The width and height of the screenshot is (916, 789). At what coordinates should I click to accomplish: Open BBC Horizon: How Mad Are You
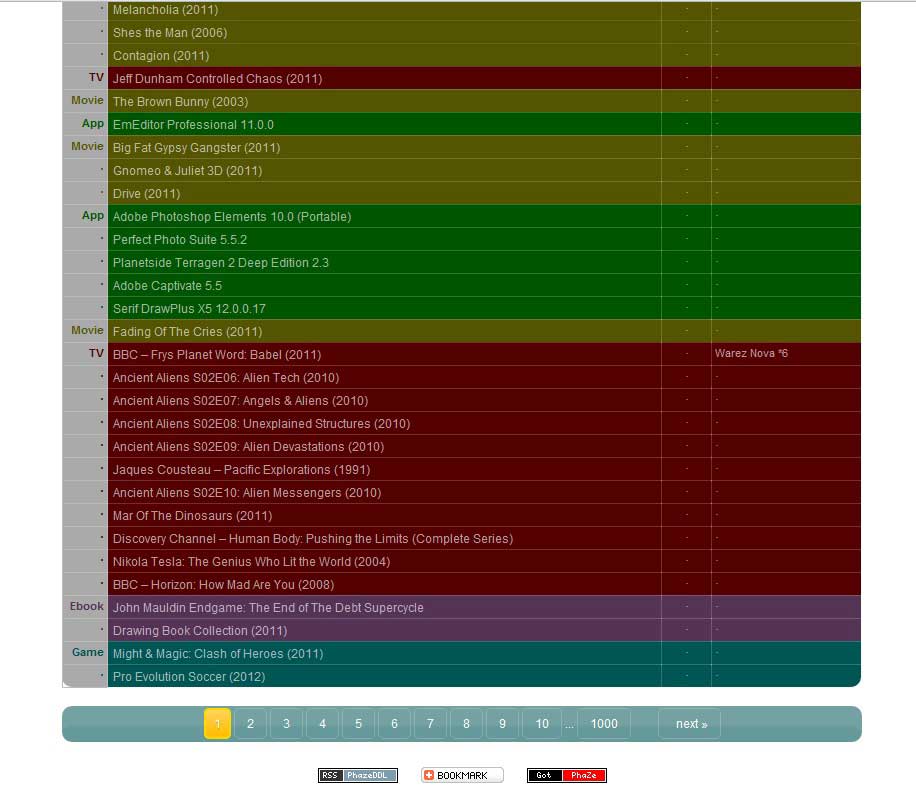[223, 585]
